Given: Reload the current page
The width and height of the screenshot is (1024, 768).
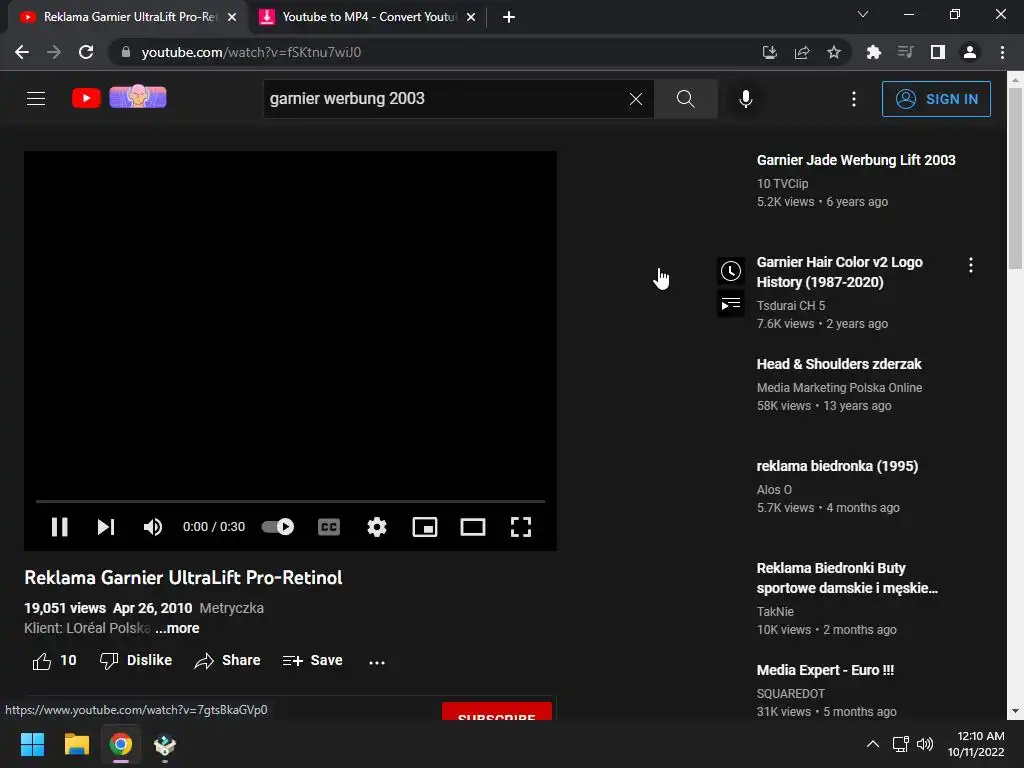Looking at the screenshot, I should (86, 52).
